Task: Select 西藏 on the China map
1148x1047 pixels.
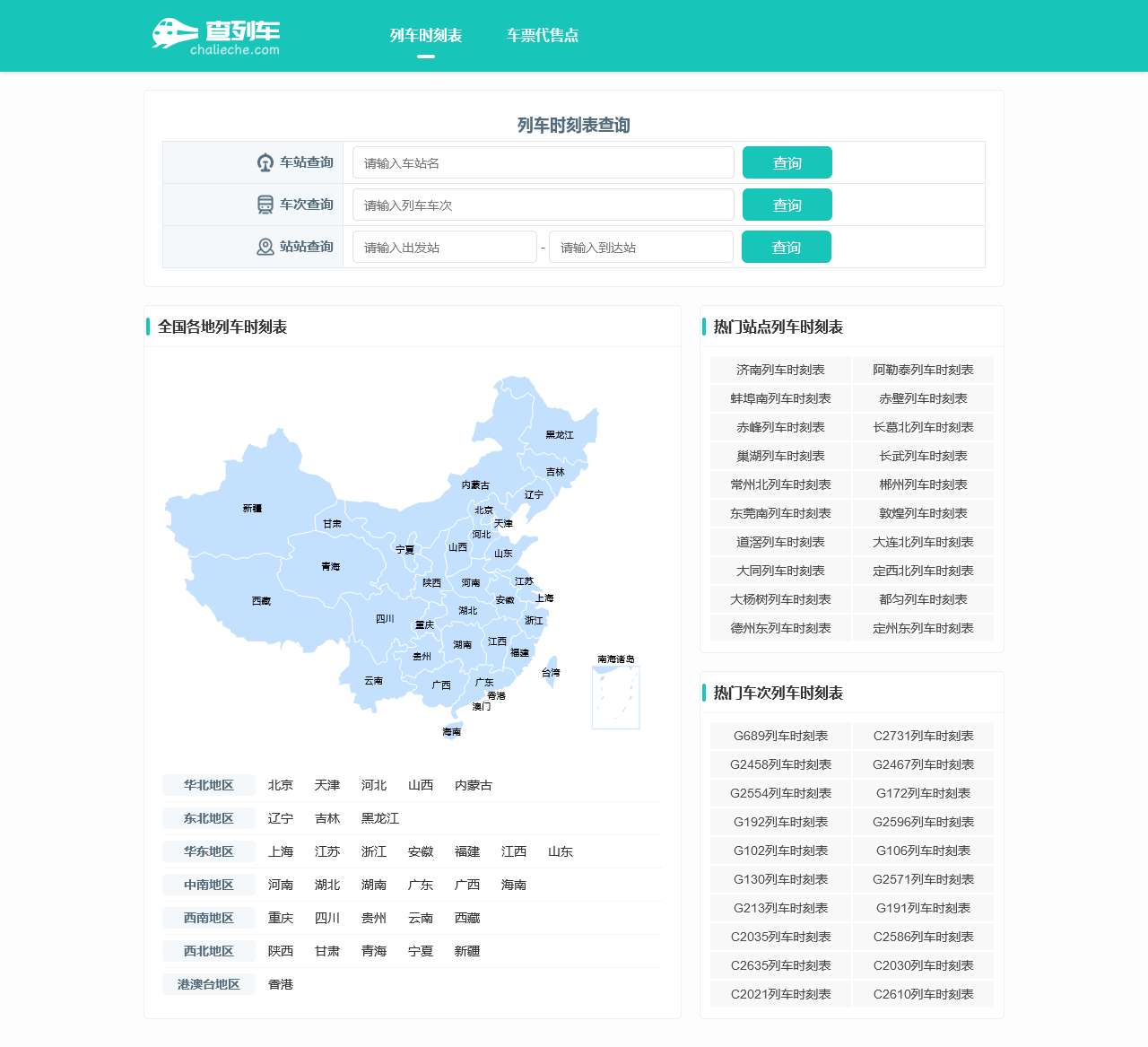Action: (261, 600)
